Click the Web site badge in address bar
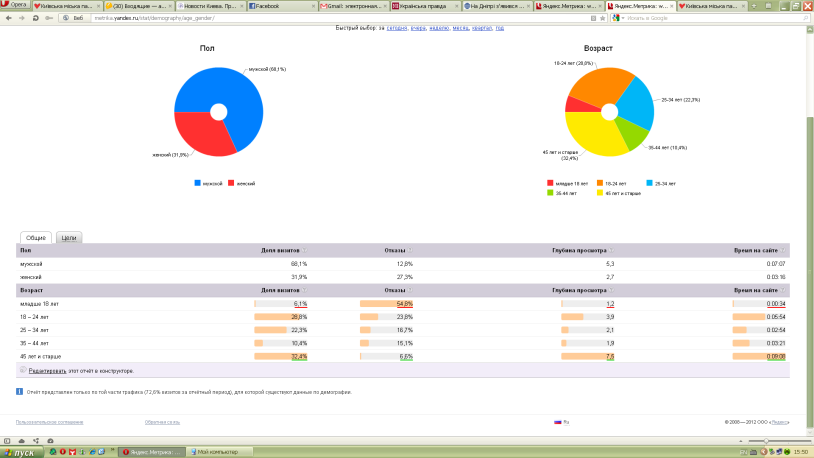 tap(74, 18)
